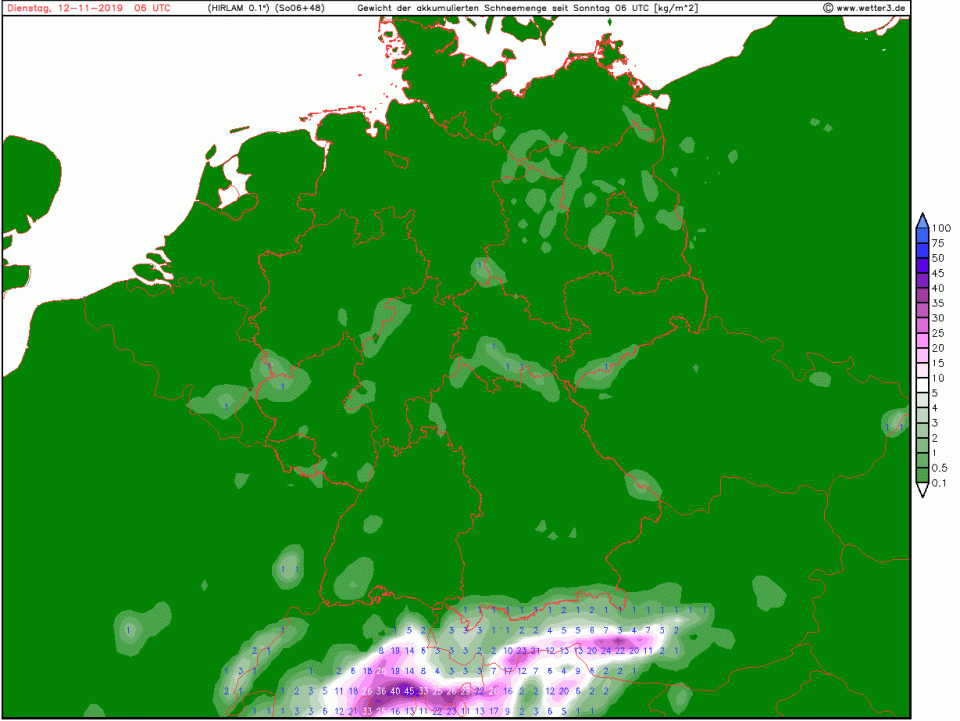Click the 45 peak snow value on map
The image size is (960, 721).
coord(409,690)
